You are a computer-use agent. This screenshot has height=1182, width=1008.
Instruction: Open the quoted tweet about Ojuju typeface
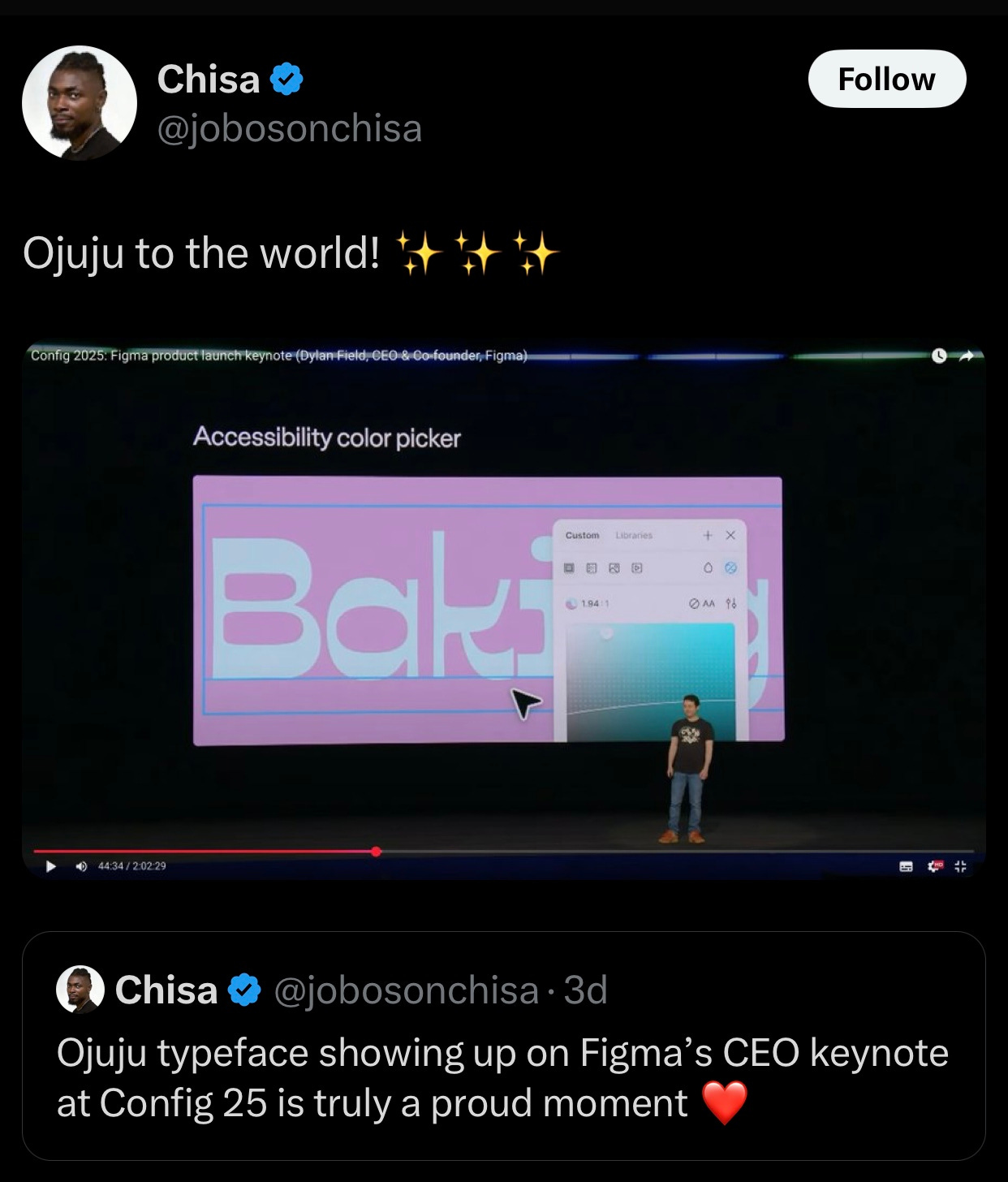[504, 1046]
